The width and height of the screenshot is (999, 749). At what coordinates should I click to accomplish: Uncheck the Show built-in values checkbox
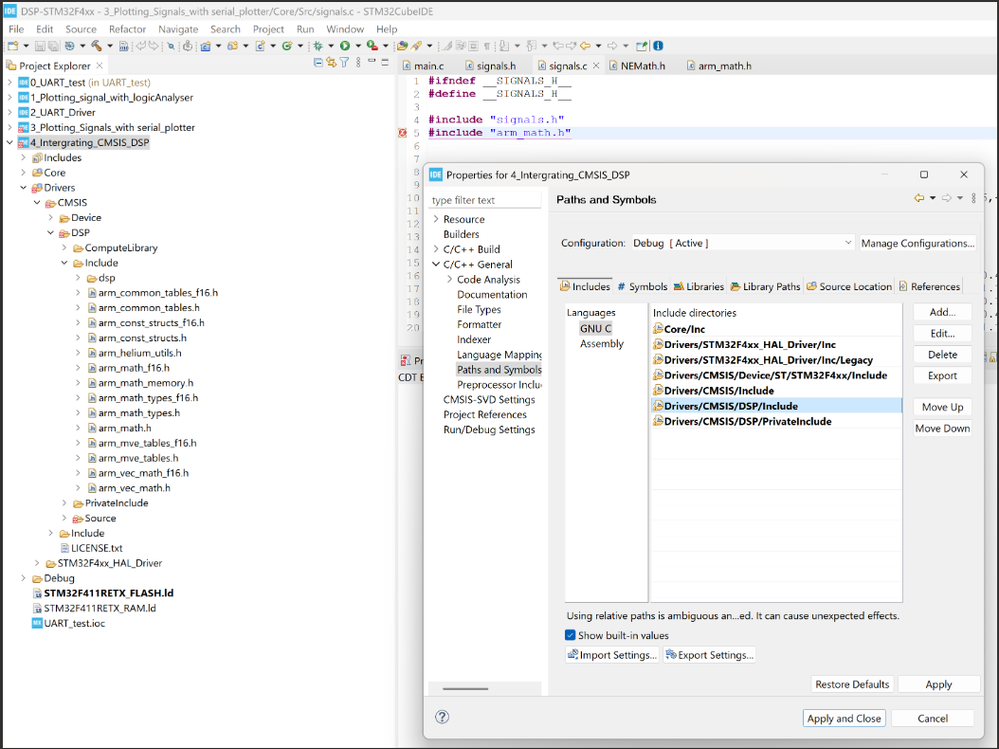tap(570, 635)
